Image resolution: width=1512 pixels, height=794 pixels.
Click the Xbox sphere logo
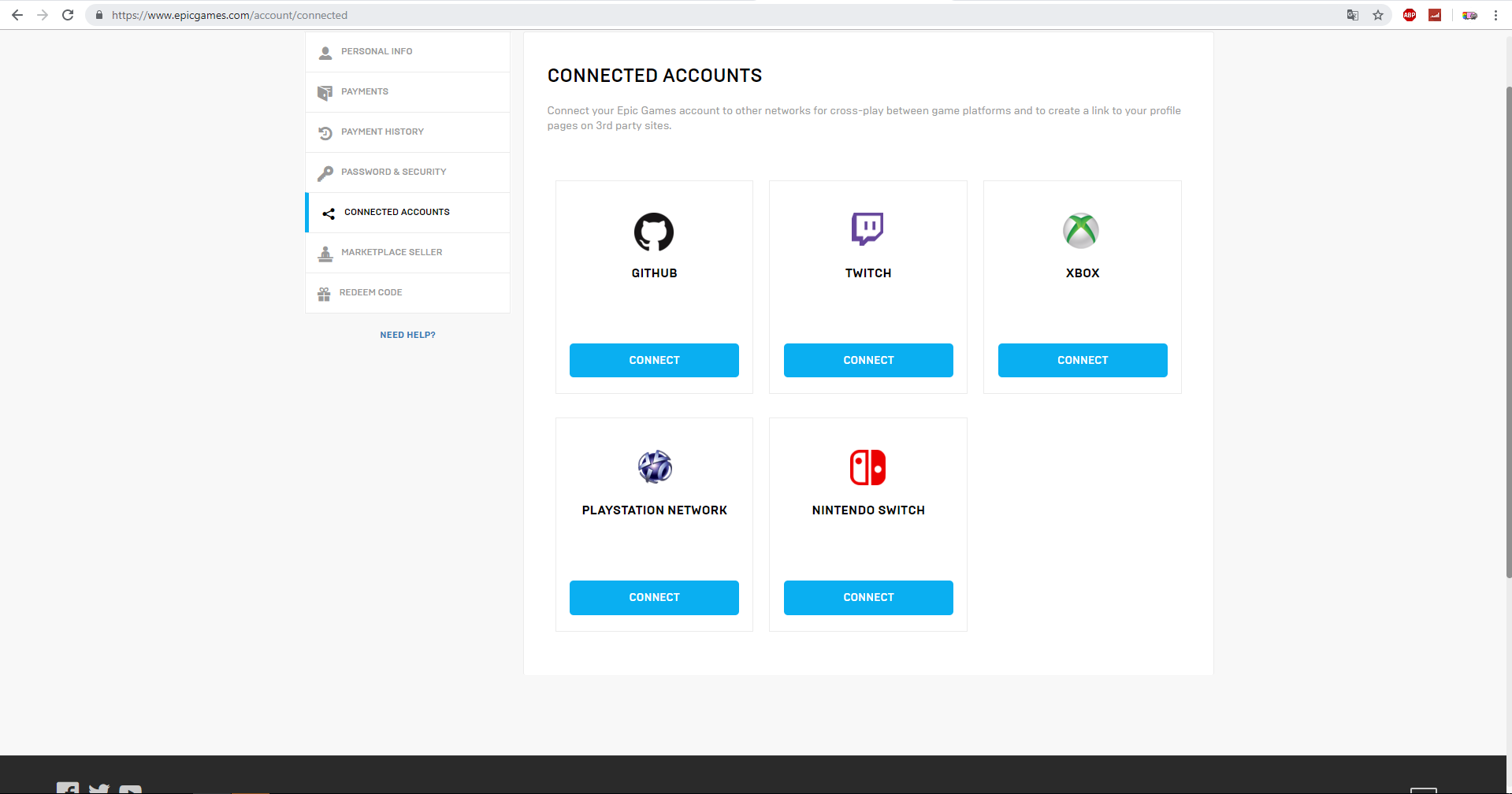(x=1081, y=231)
